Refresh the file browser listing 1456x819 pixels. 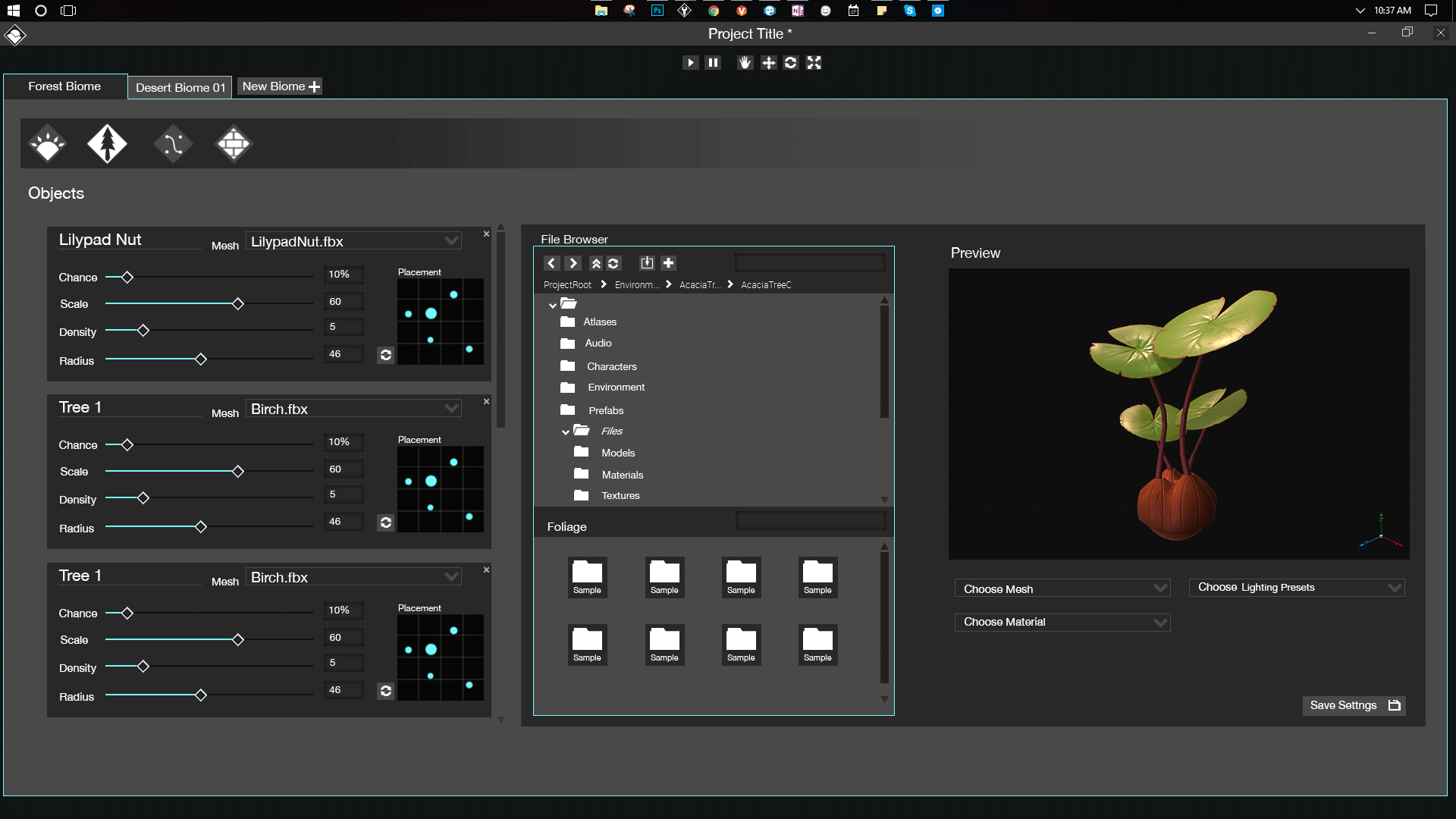tap(613, 263)
